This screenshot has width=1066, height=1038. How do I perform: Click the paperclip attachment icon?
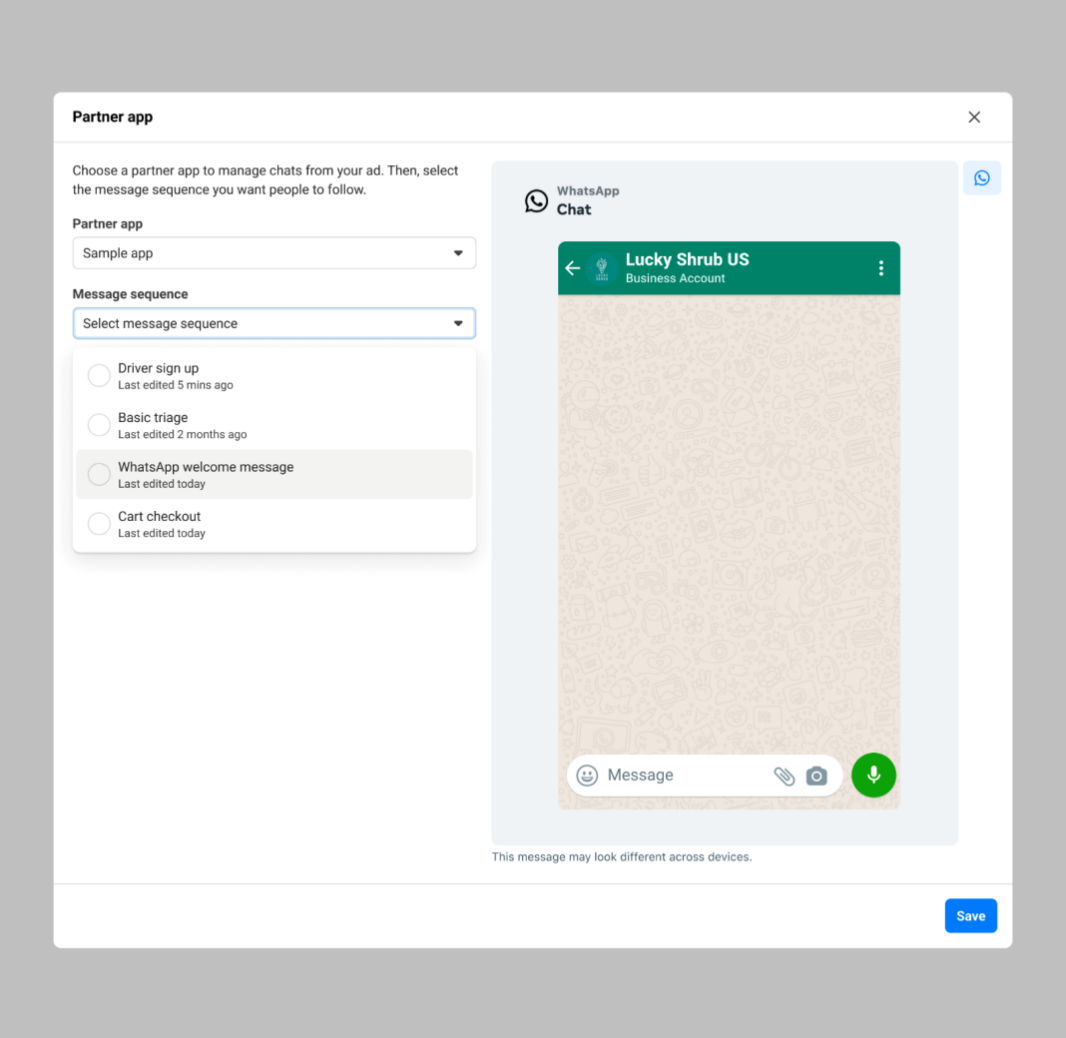click(784, 776)
